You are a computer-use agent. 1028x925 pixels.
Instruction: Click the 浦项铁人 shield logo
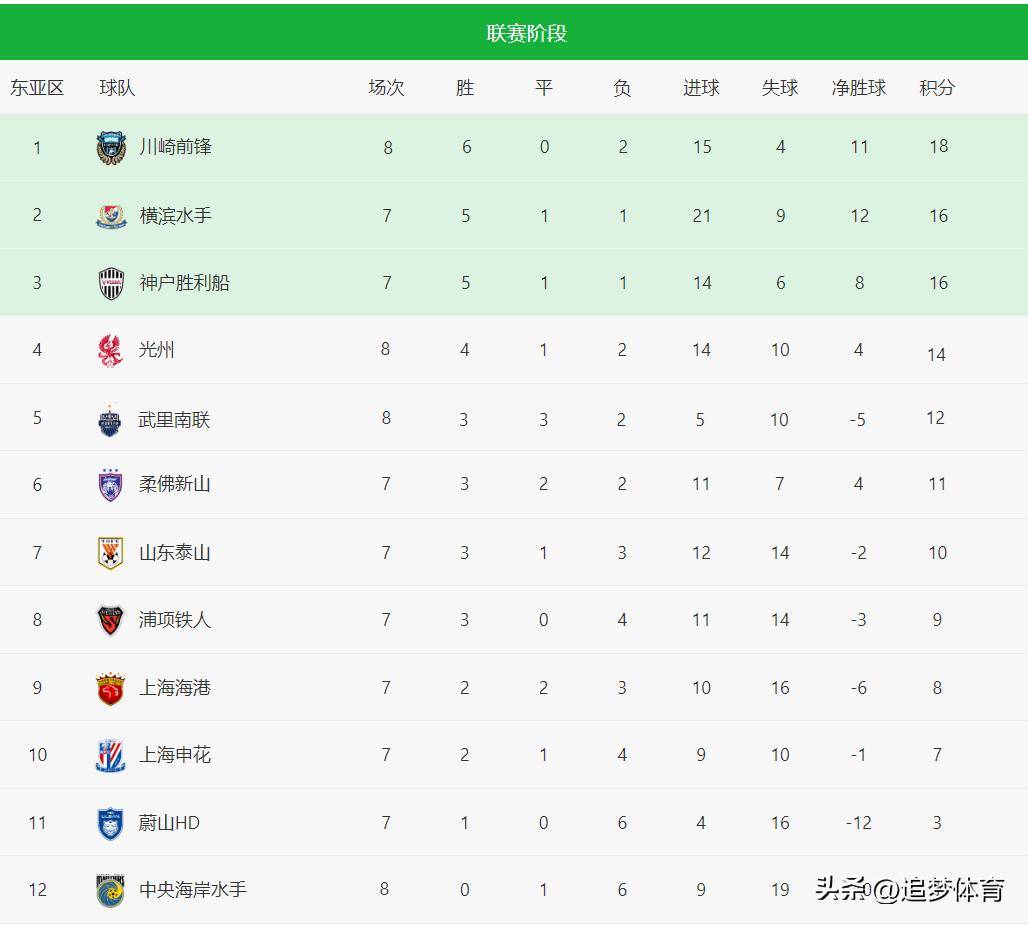click(x=110, y=620)
